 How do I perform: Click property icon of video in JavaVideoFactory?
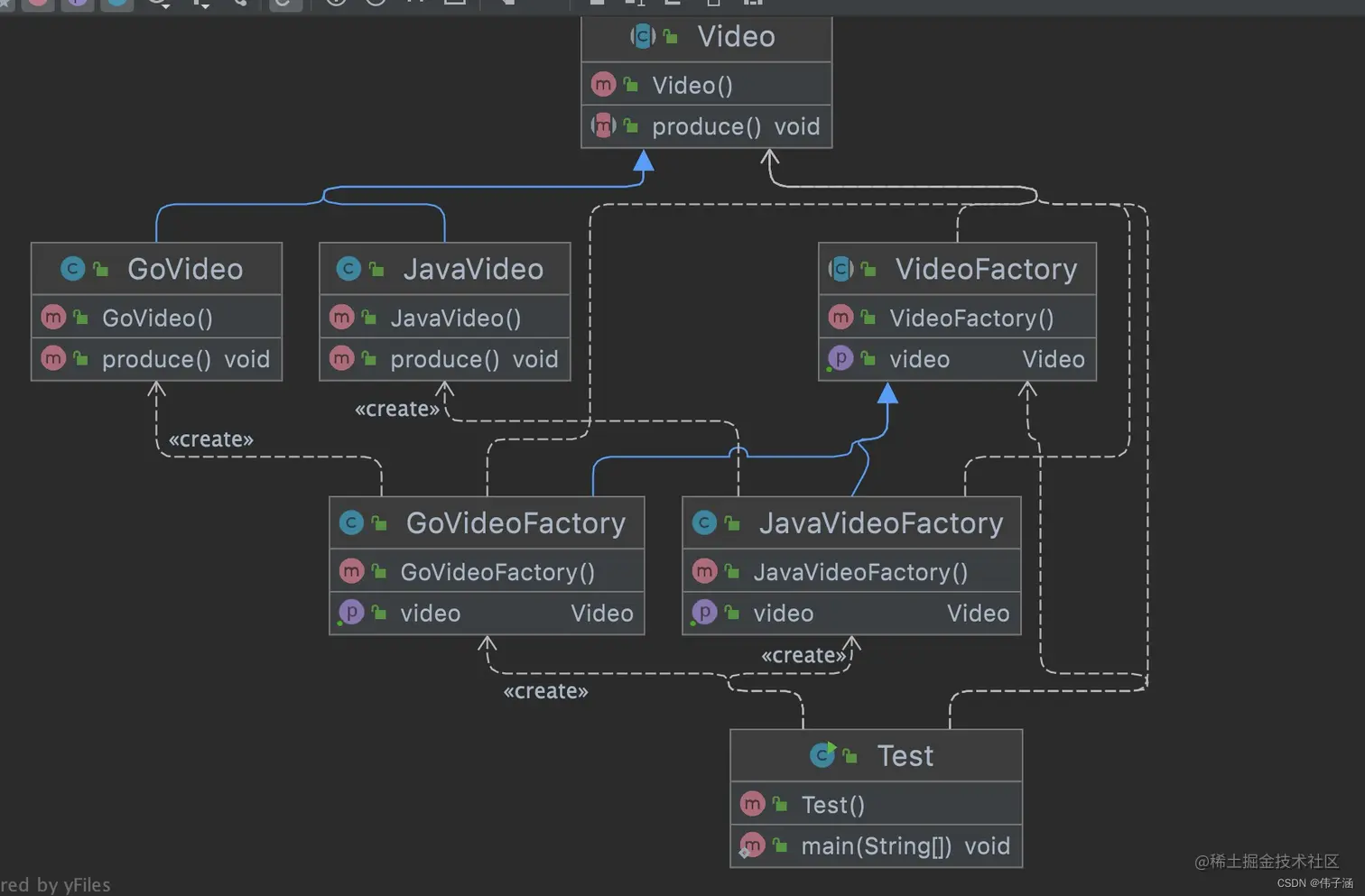point(704,613)
